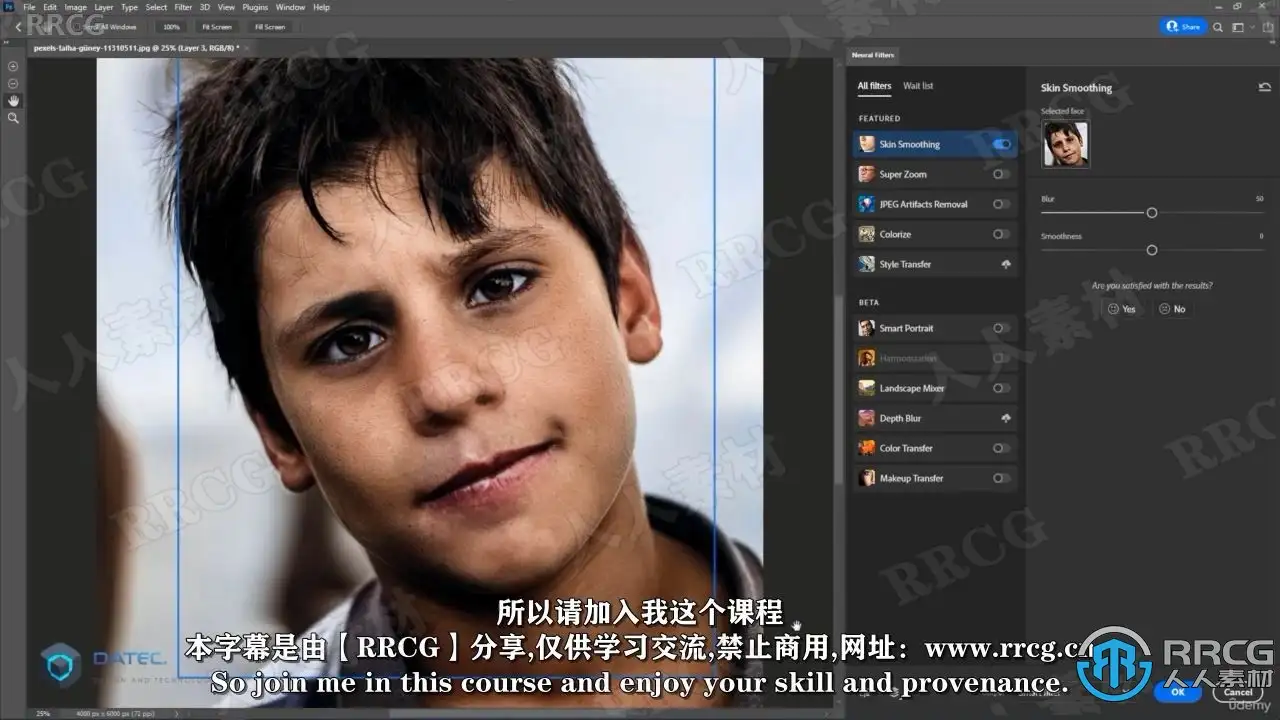Click the Landscape Mixer filter icon
This screenshot has width=1280, height=720.
(x=866, y=388)
